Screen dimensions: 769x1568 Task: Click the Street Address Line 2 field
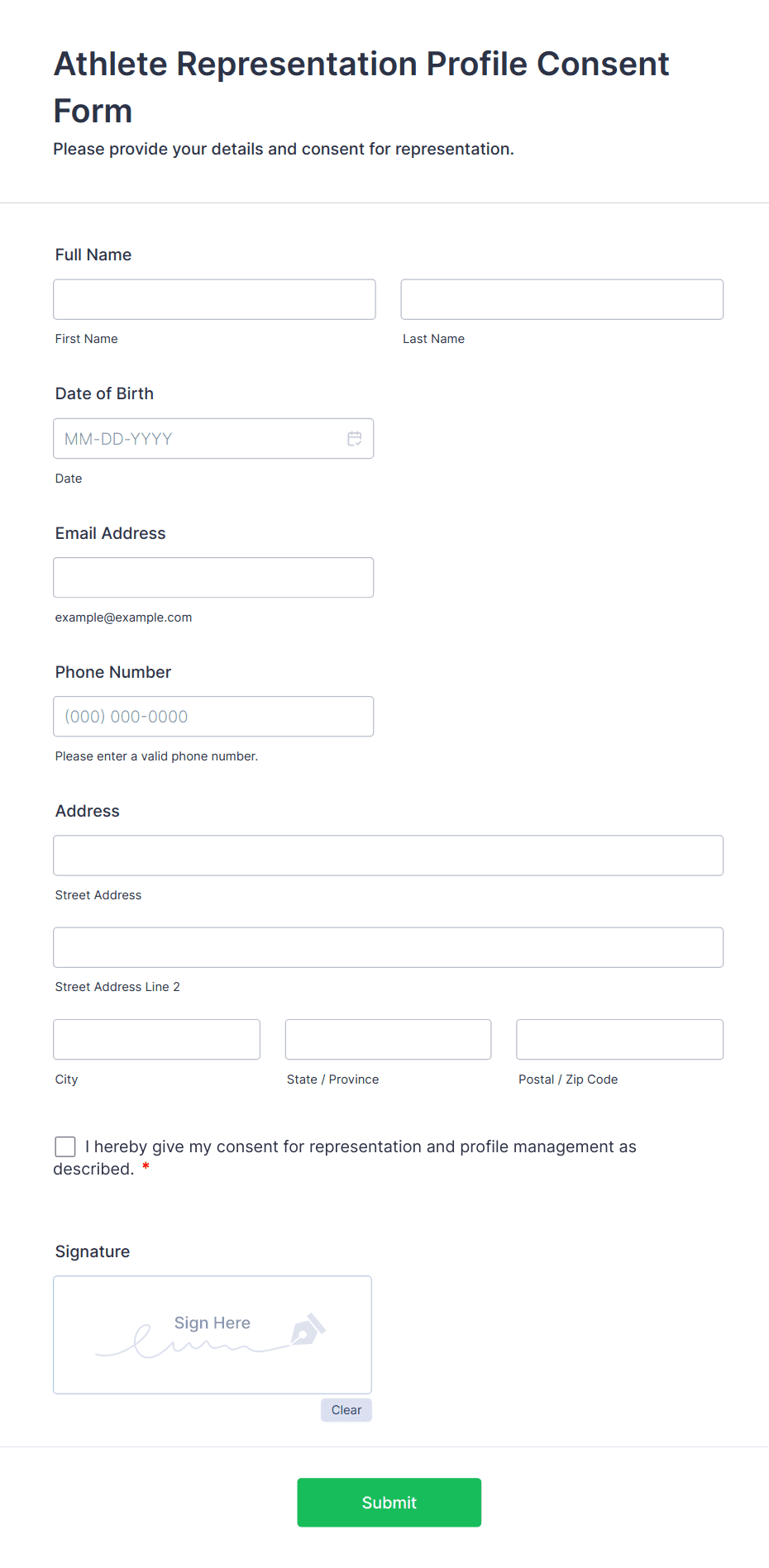[x=388, y=947]
